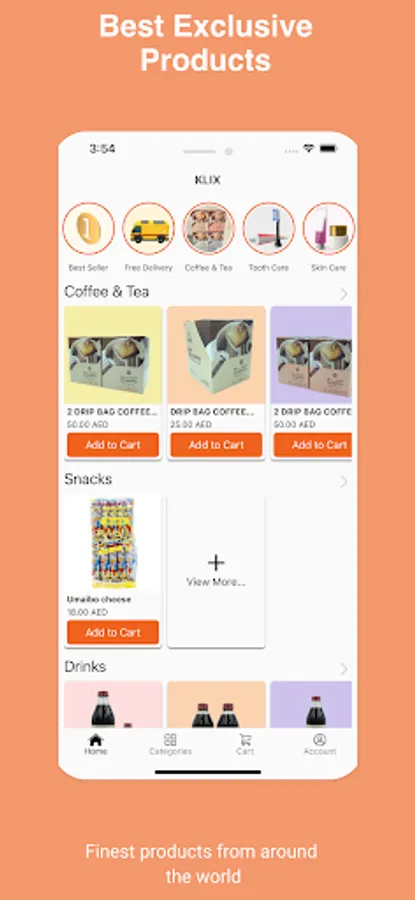Open the Best Seller category circle
The height and width of the screenshot is (900, 415).
click(88, 228)
